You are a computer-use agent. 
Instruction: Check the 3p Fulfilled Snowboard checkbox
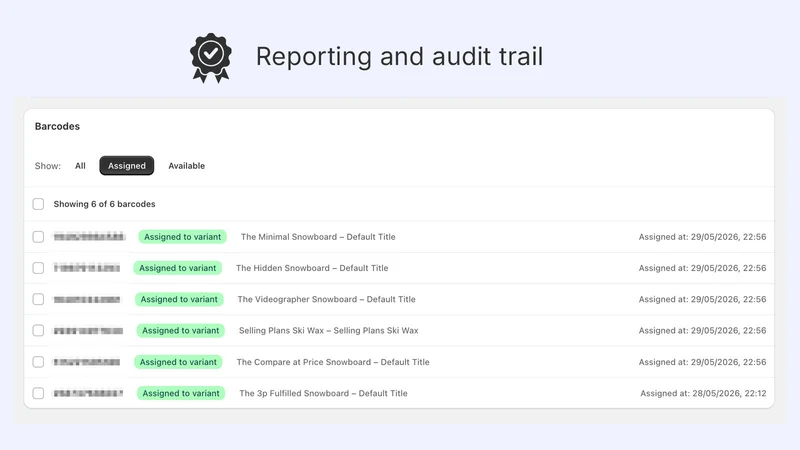pos(38,393)
